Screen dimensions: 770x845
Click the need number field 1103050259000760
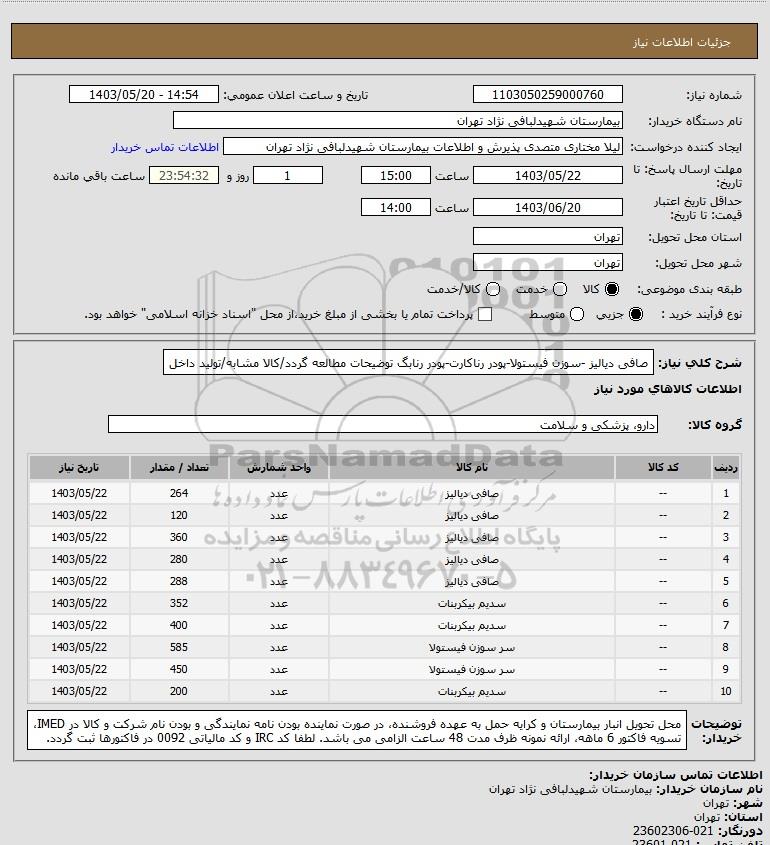(547, 94)
